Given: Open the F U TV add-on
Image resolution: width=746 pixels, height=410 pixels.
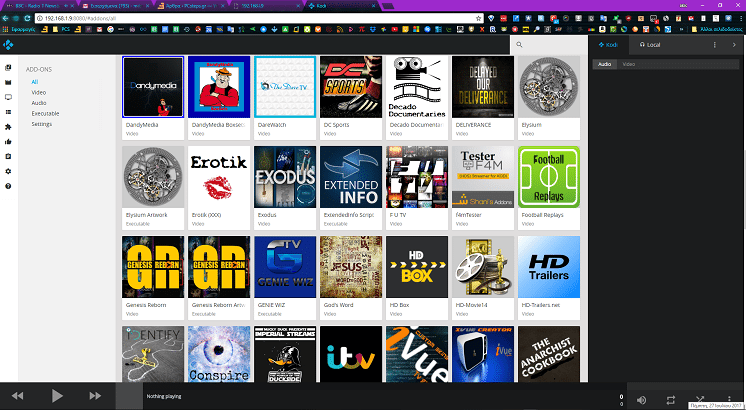Looking at the screenshot, I should click(x=417, y=188).
